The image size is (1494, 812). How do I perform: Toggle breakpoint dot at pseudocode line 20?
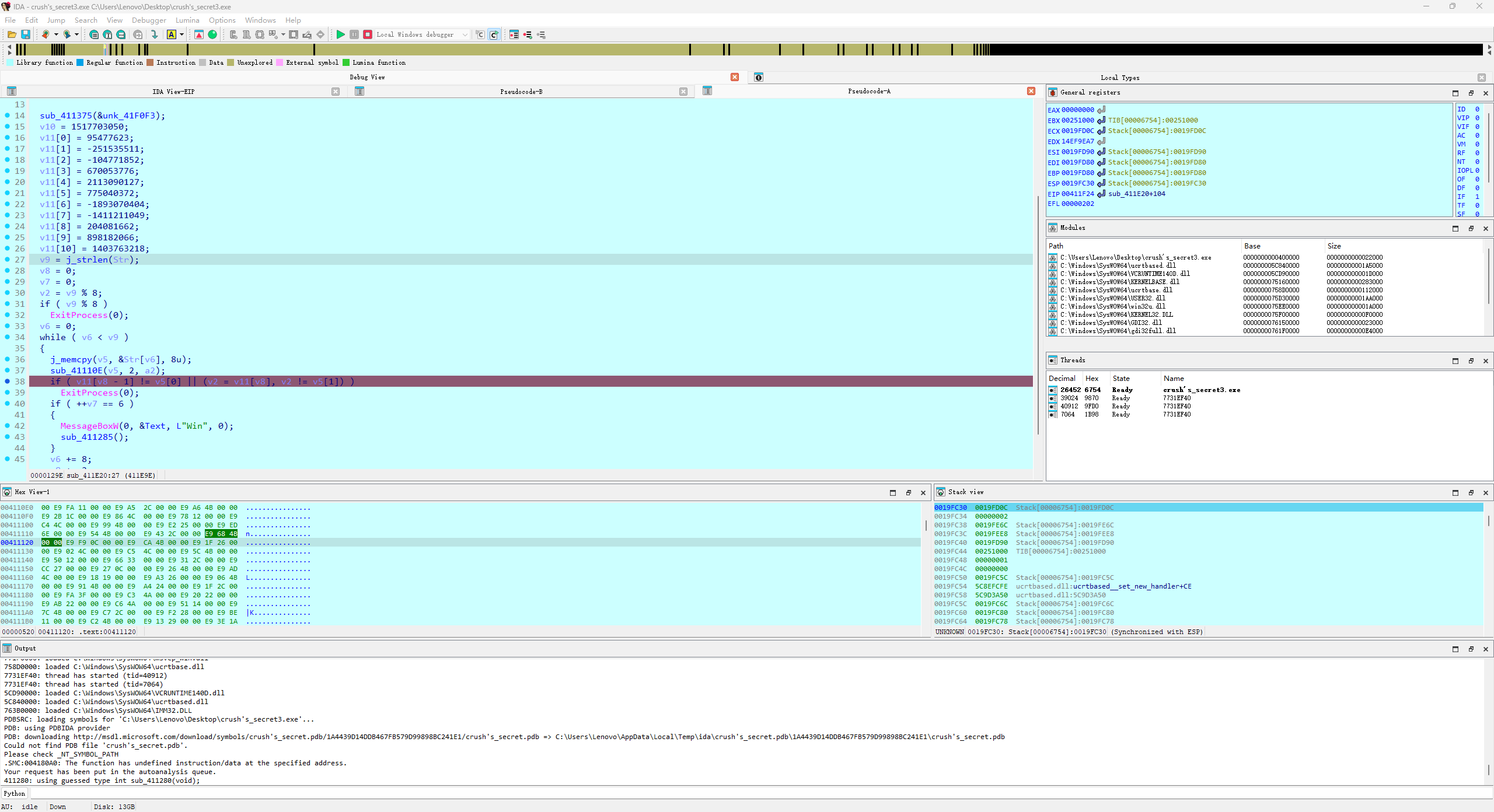[7, 182]
